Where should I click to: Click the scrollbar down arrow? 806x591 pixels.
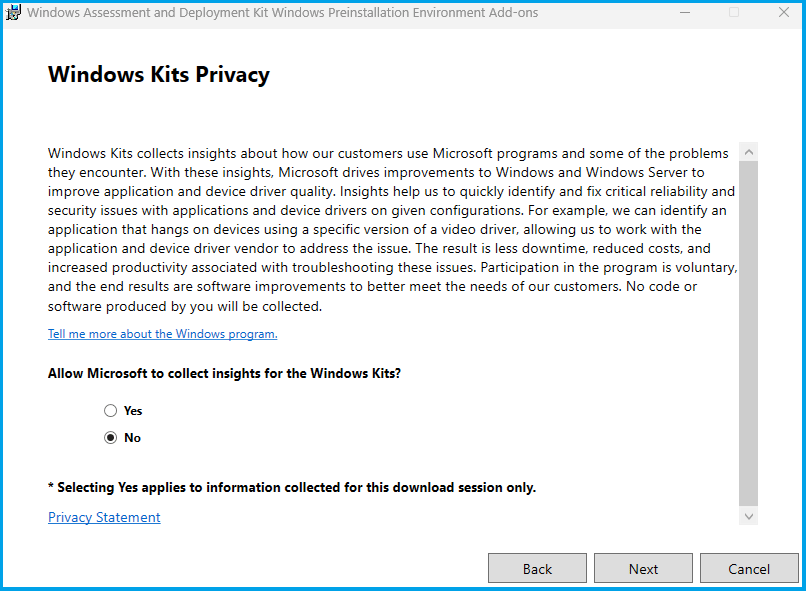pyautogui.click(x=749, y=516)
